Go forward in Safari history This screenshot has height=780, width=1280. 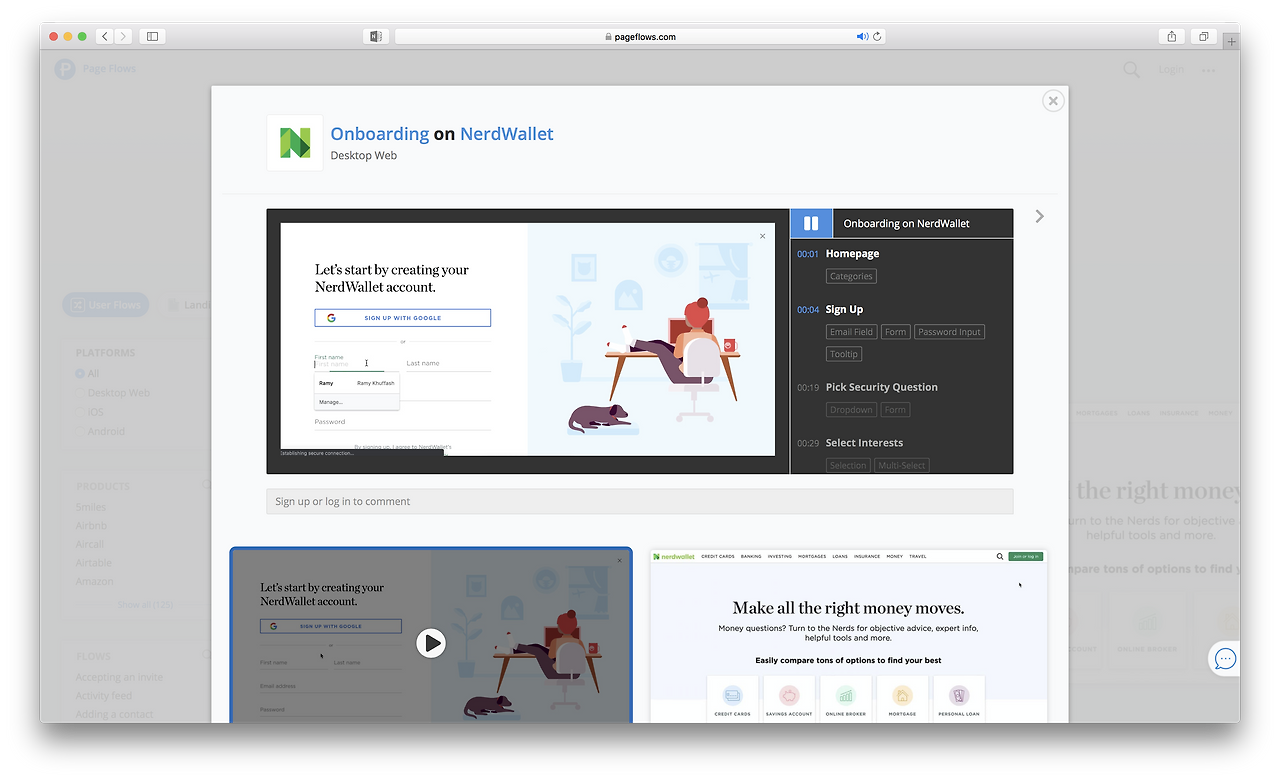(x=123, y=36)
